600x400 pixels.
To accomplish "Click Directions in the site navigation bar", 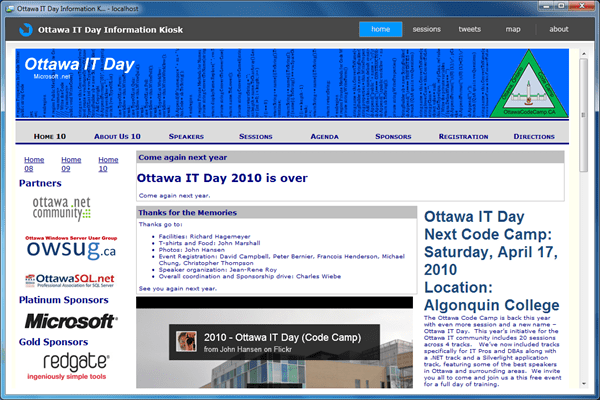I will pyautogui.click(x=534, y=135).
